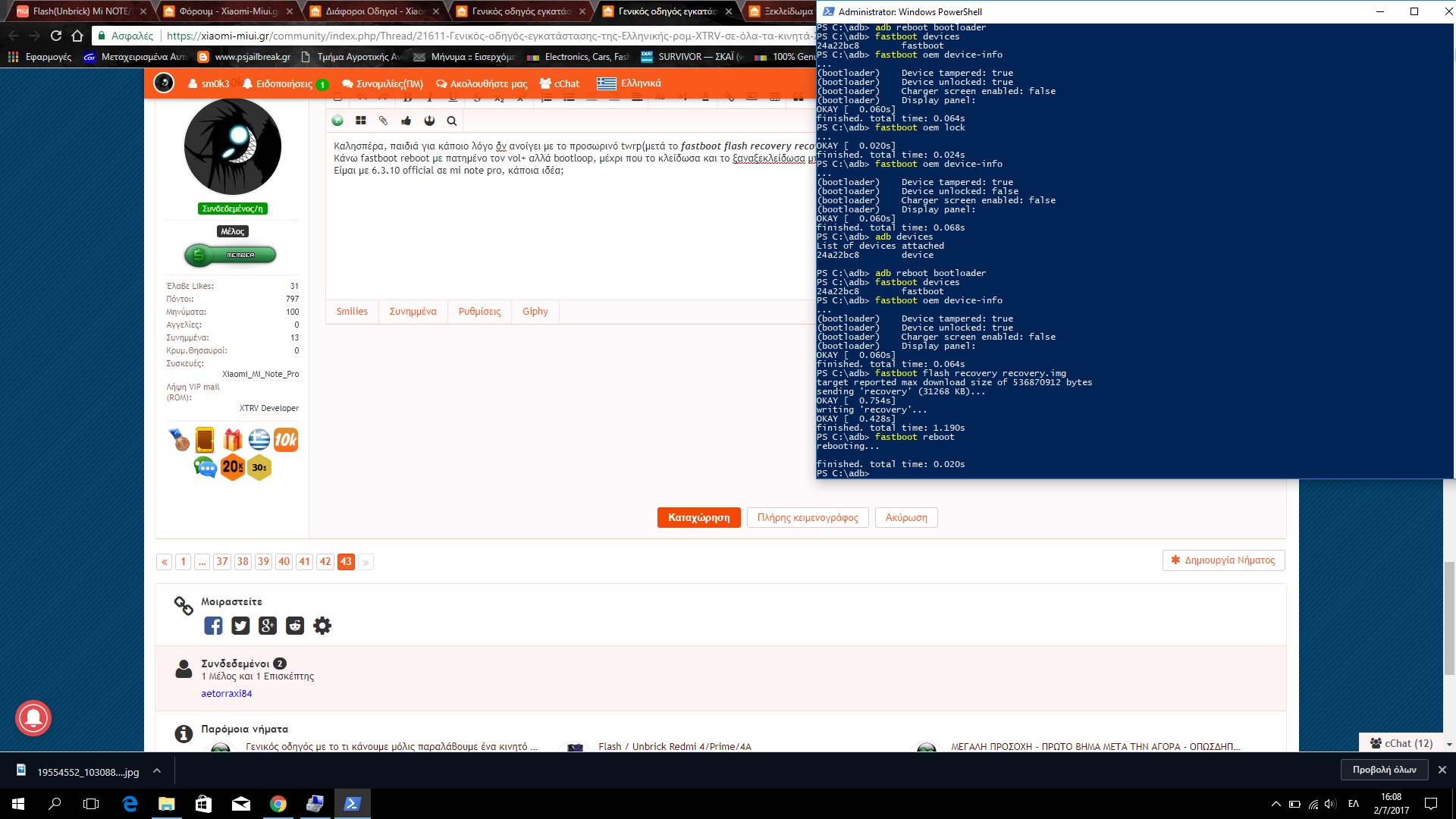Click the rebel alliance icon in editor toolbar
1456x819 pixels.
pyautogui.click(x=429, y=121)
